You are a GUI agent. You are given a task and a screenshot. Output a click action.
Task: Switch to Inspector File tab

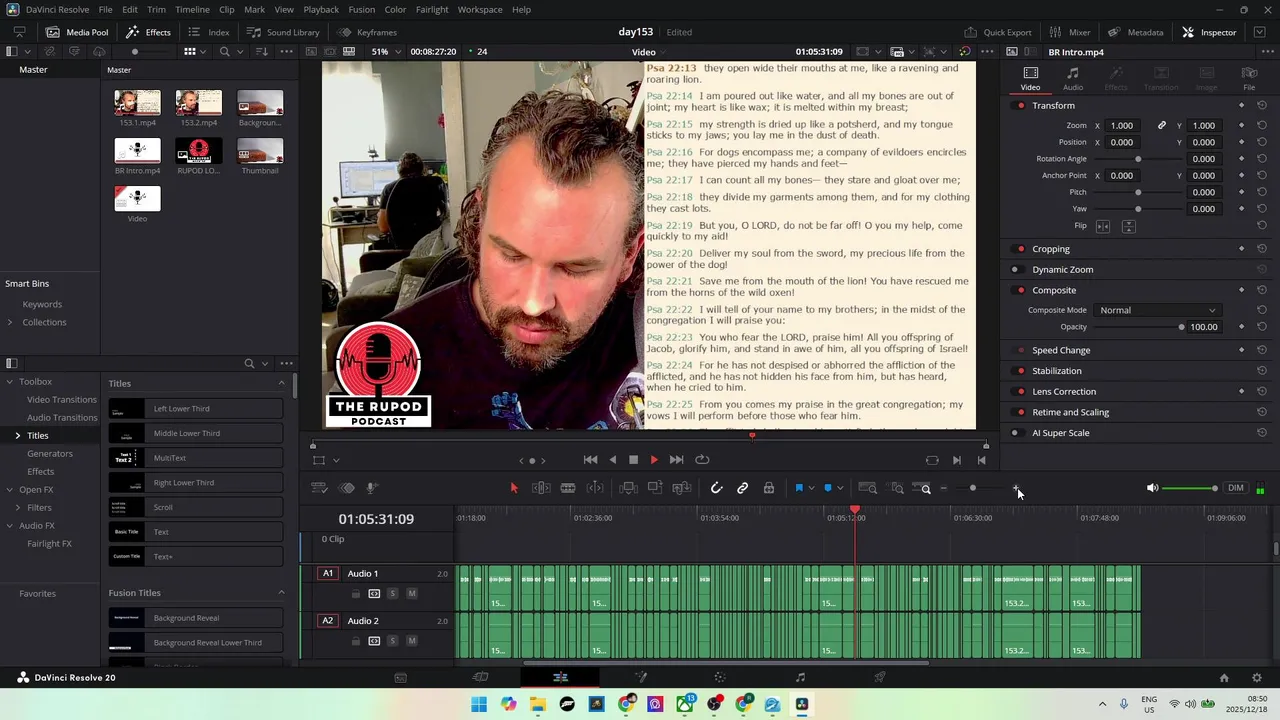click(x=1249, y=78)
